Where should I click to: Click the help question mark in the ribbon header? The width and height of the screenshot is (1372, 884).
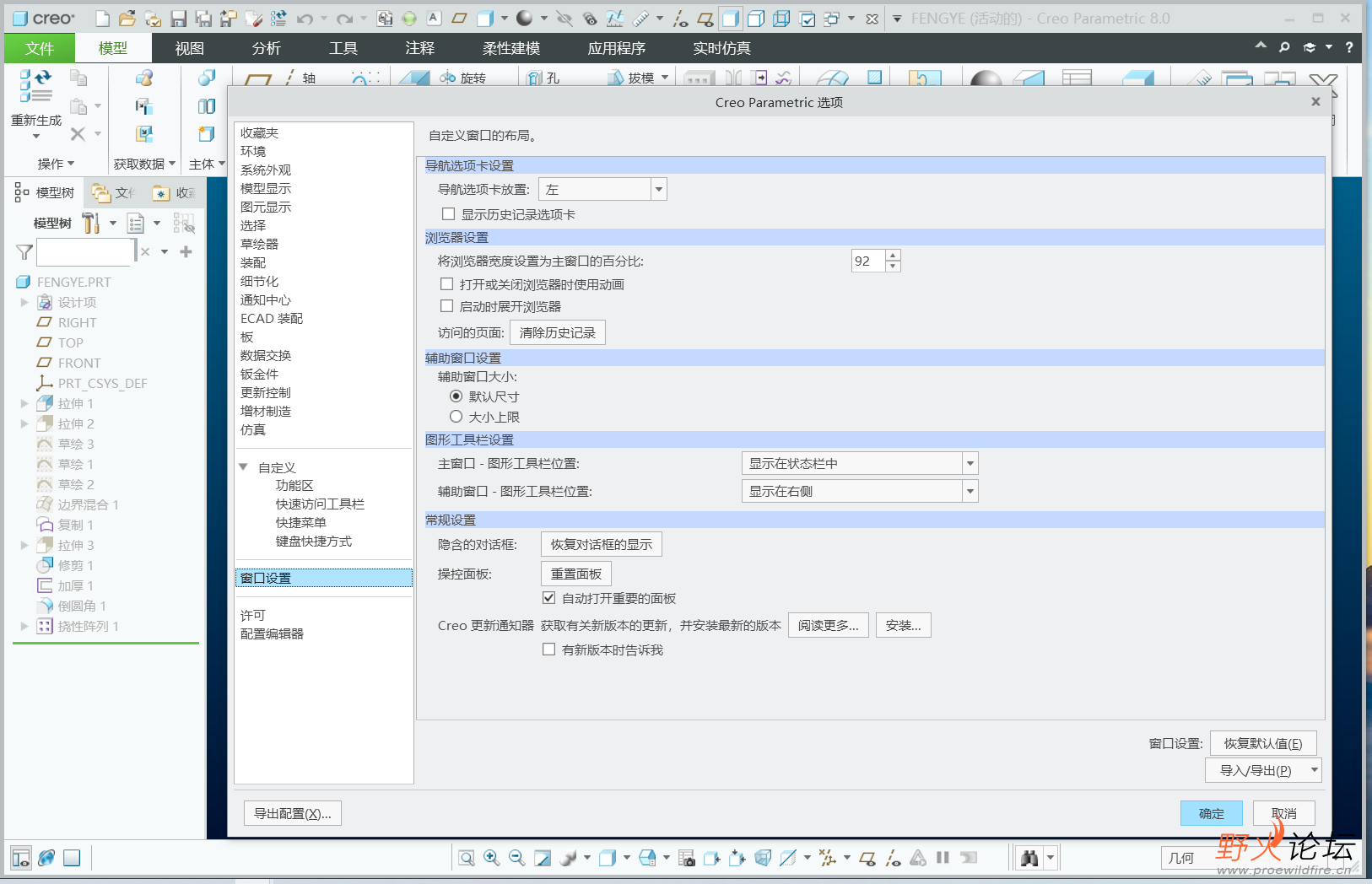(x=1349, y=47)
